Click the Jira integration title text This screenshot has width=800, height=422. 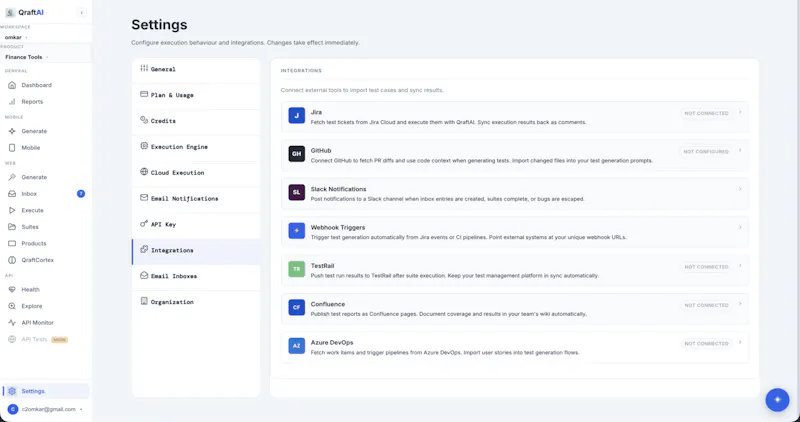tap(316, 112)
